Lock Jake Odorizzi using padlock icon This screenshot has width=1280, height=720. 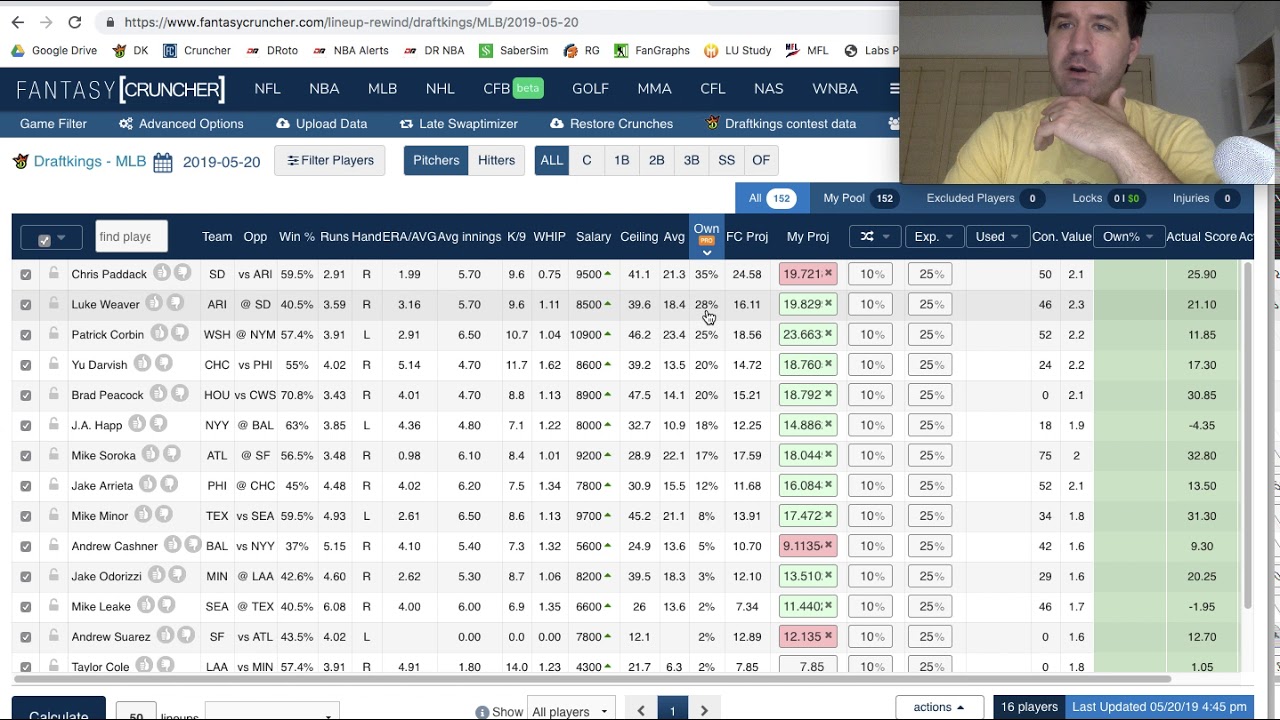coord(54,575)
